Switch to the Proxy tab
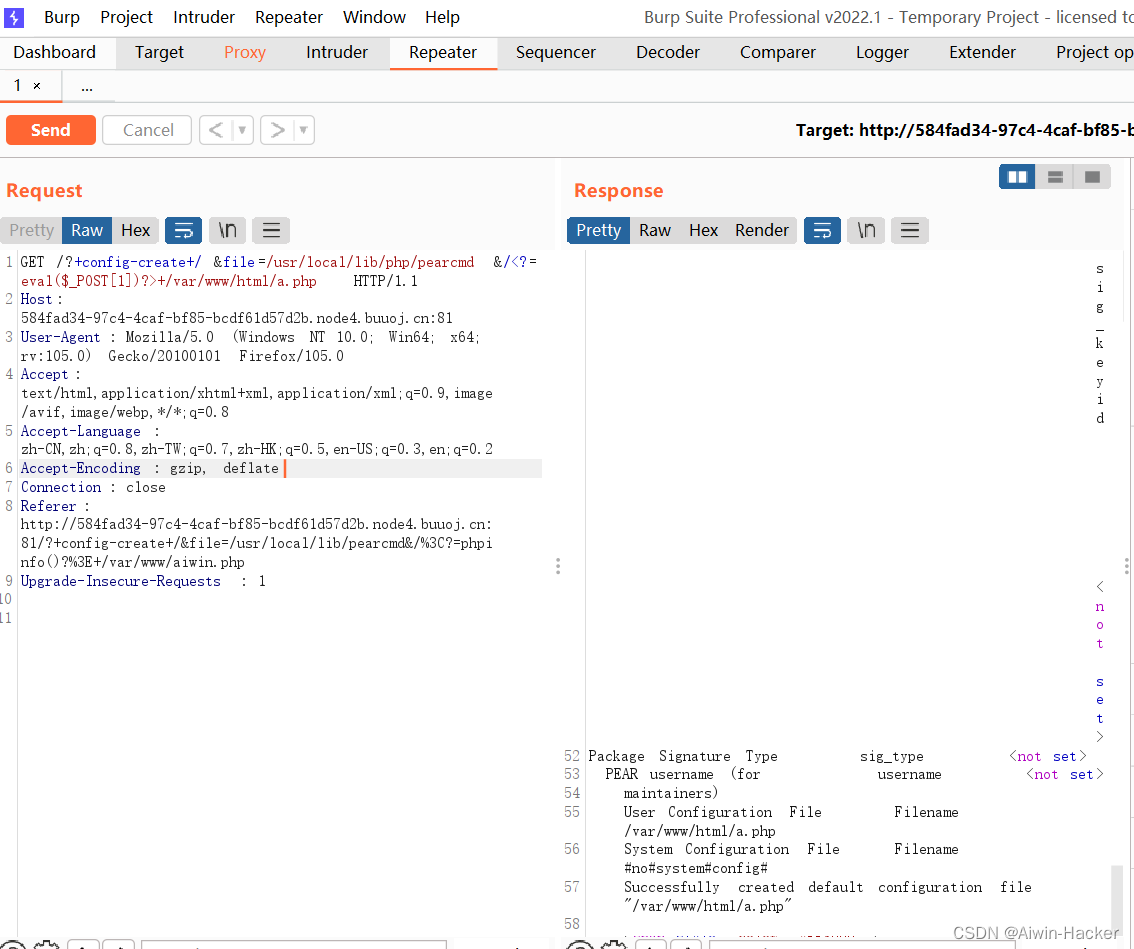This screenshot has height=949, width=1134. 245,53
